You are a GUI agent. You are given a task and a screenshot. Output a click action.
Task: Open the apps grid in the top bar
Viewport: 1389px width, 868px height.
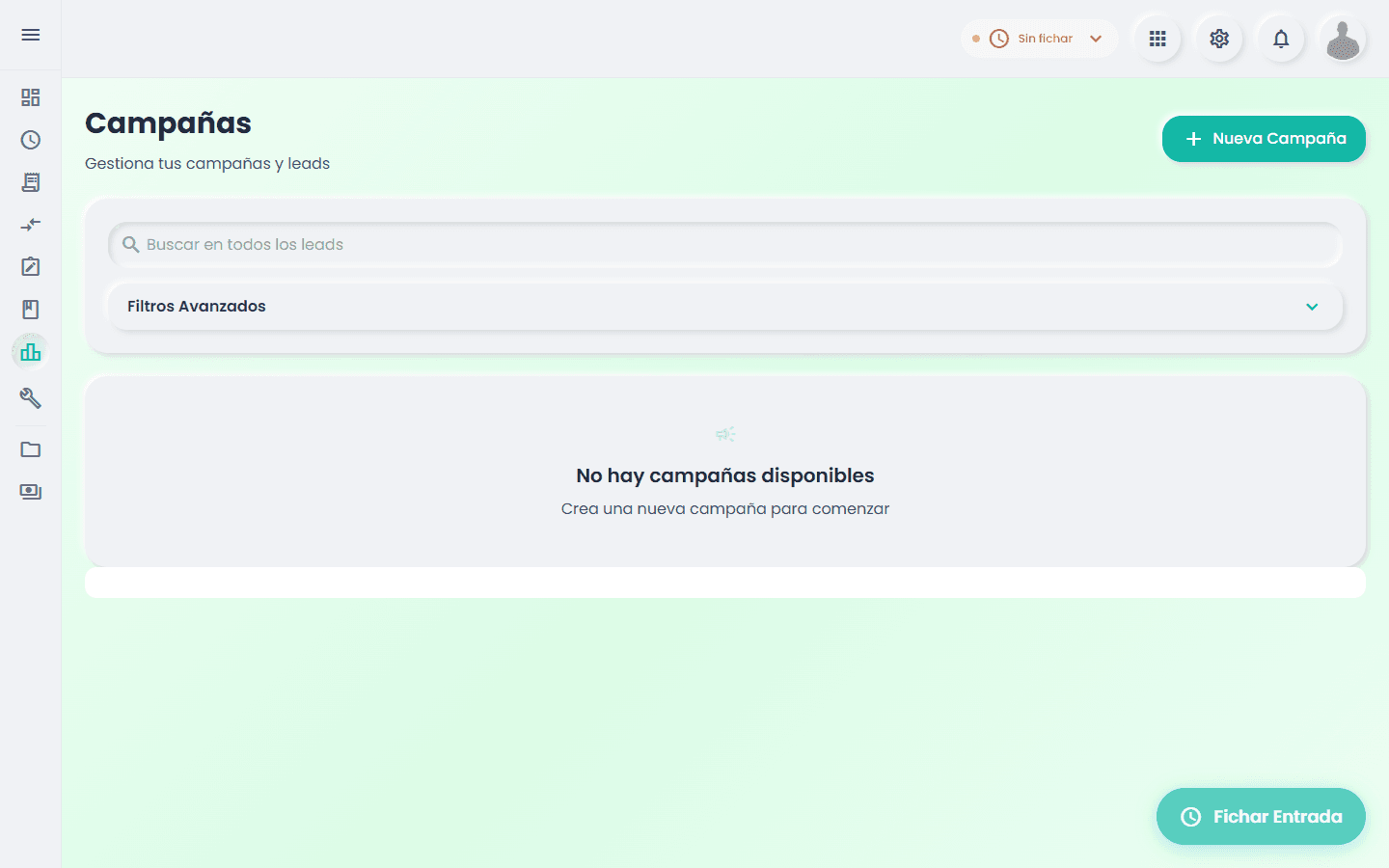click(x=1157, y=39)
